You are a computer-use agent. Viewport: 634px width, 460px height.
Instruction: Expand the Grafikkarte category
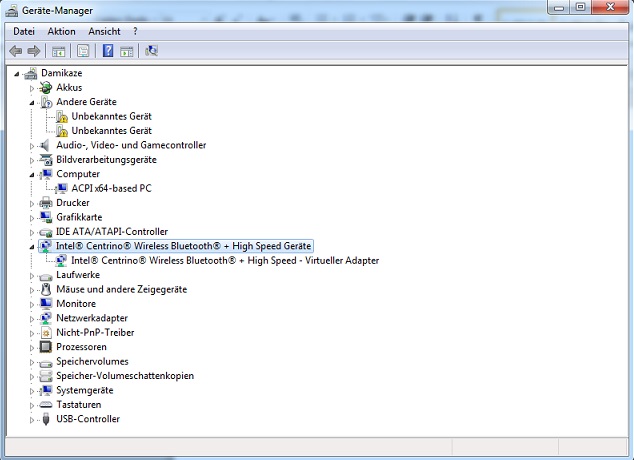[32, 218]
